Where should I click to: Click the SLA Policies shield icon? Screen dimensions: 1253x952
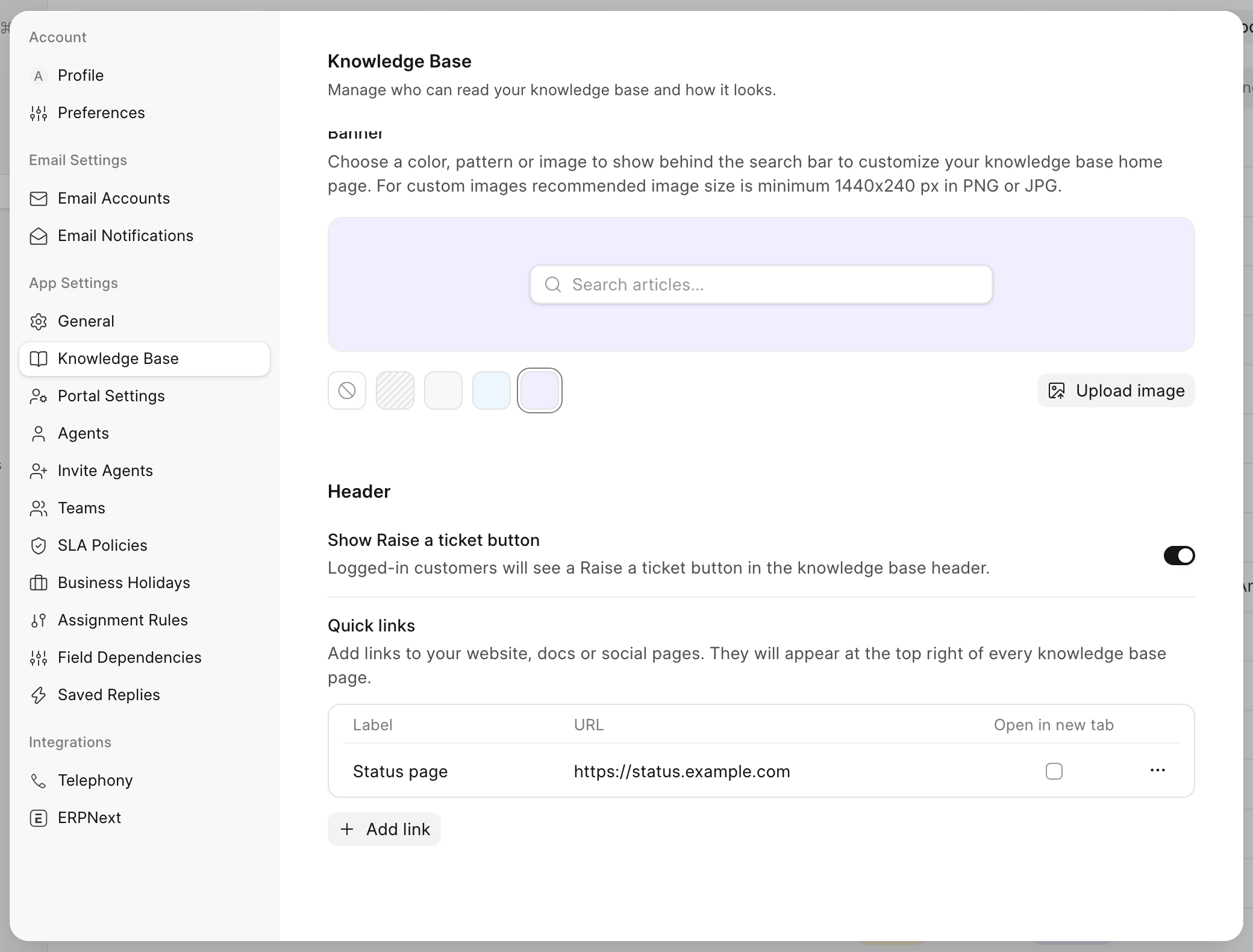39,546
